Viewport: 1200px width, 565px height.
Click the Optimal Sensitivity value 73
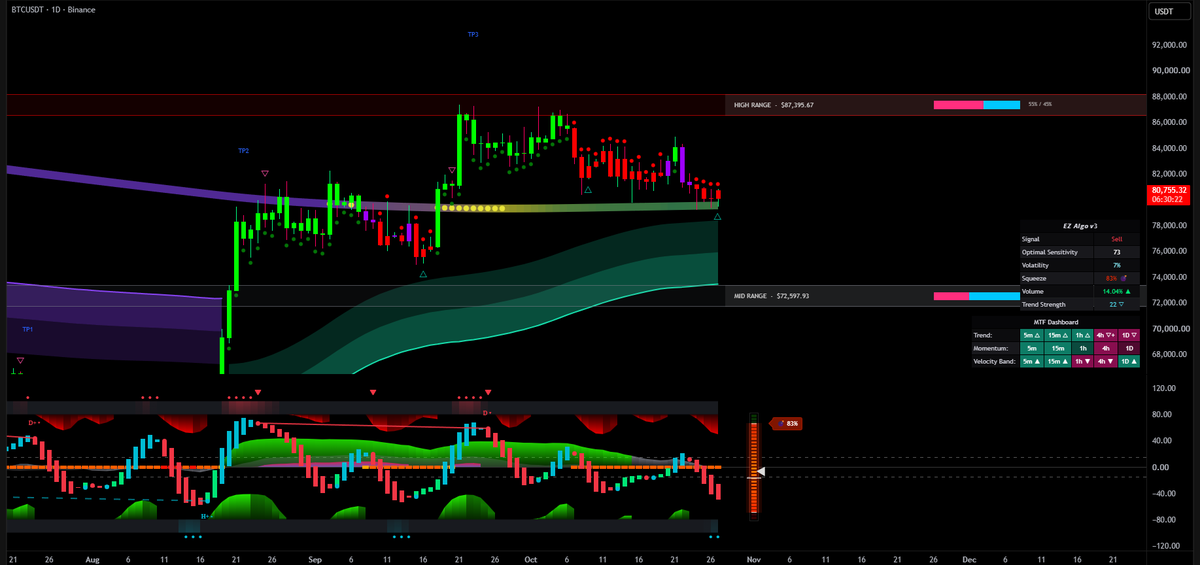(x=1117, y=252)
